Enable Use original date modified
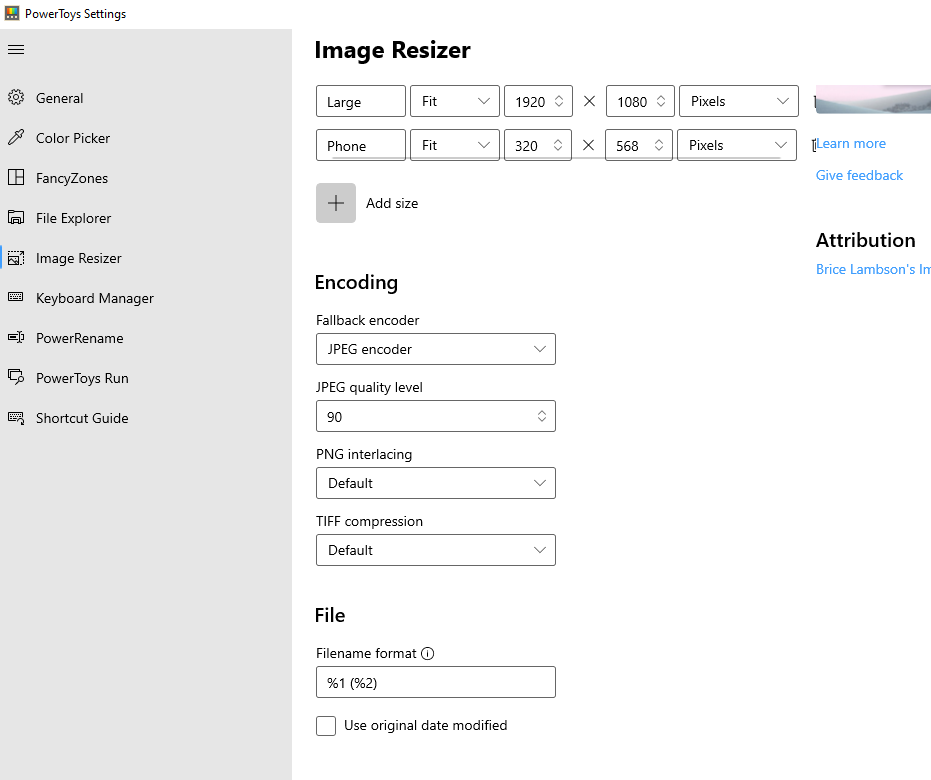The image size is (931, 780). [x=325, y=725]
